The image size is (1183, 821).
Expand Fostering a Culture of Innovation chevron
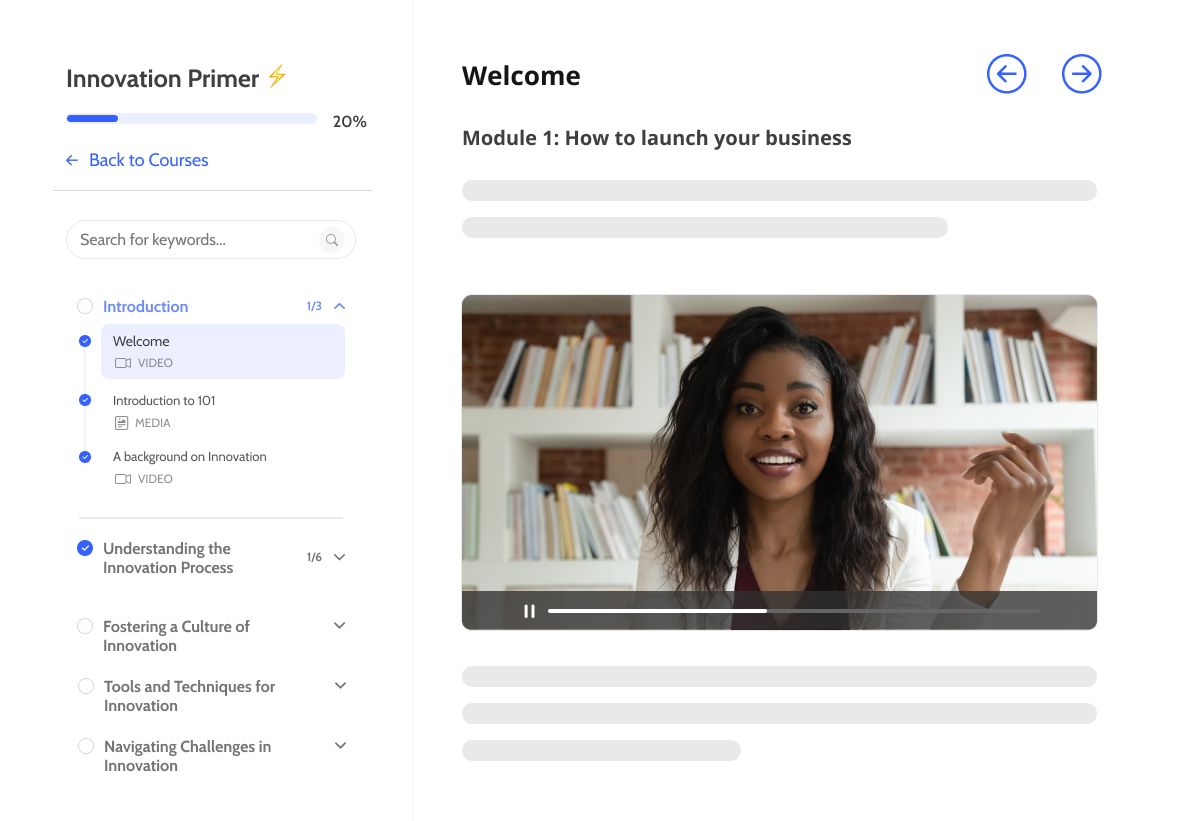click(340, 625)
